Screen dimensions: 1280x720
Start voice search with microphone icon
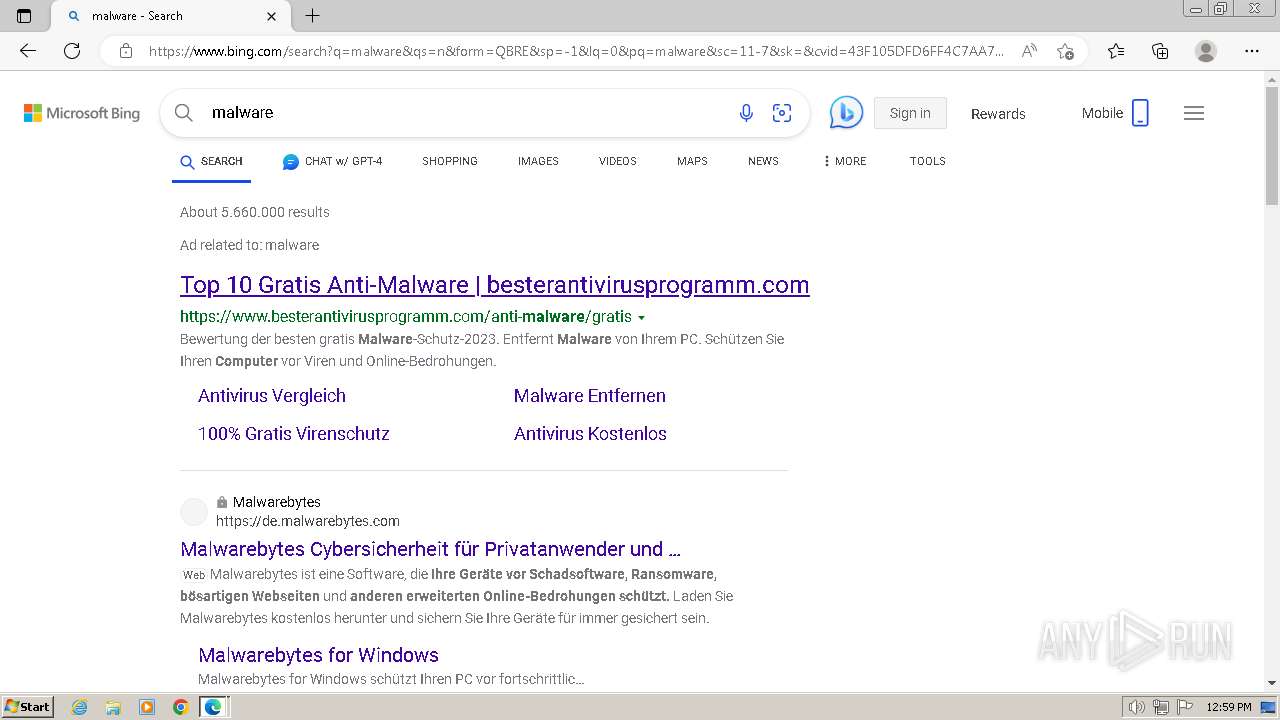tap(746, 113)
